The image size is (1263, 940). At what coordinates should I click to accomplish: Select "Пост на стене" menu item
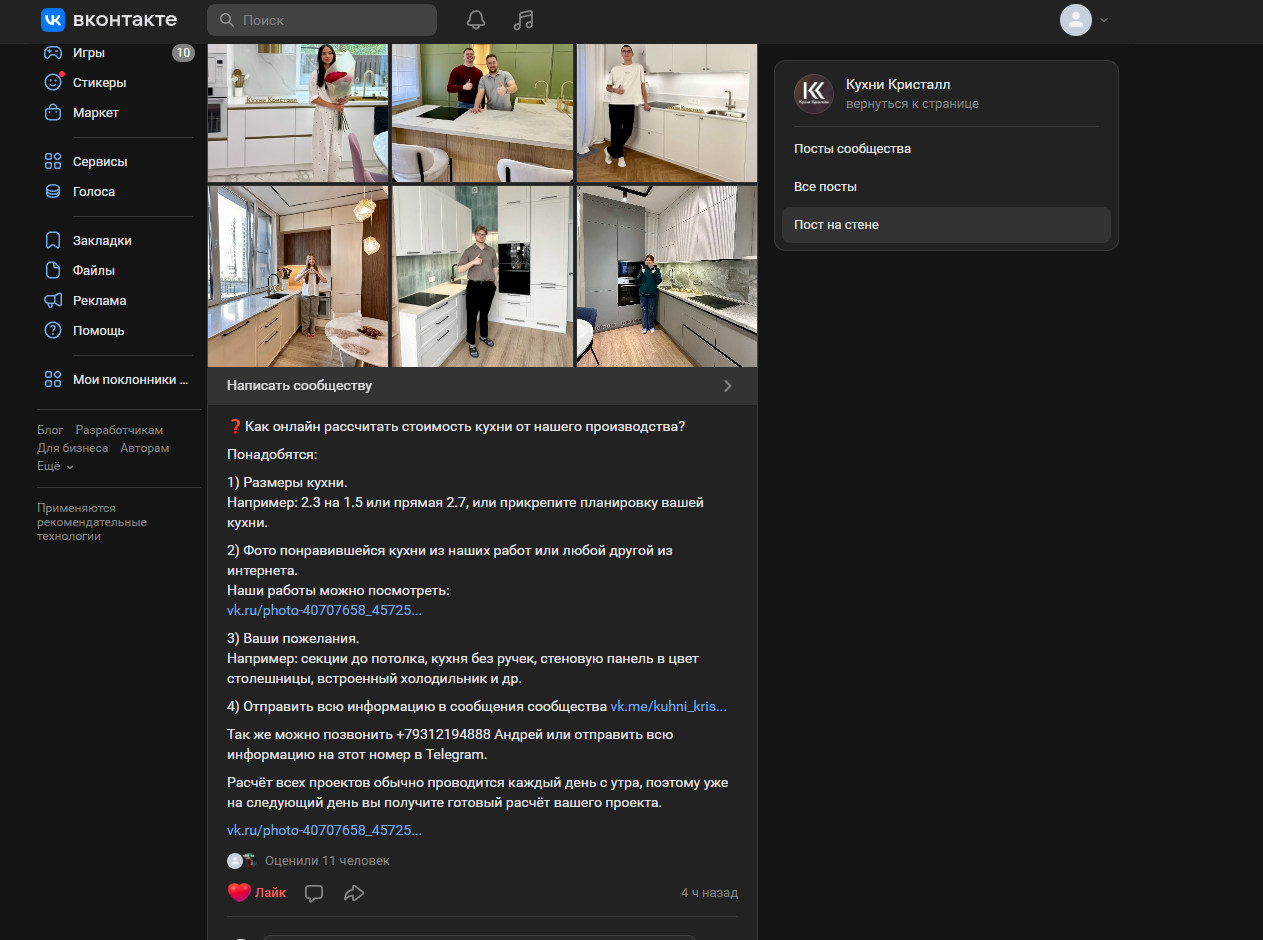point(836,225)
